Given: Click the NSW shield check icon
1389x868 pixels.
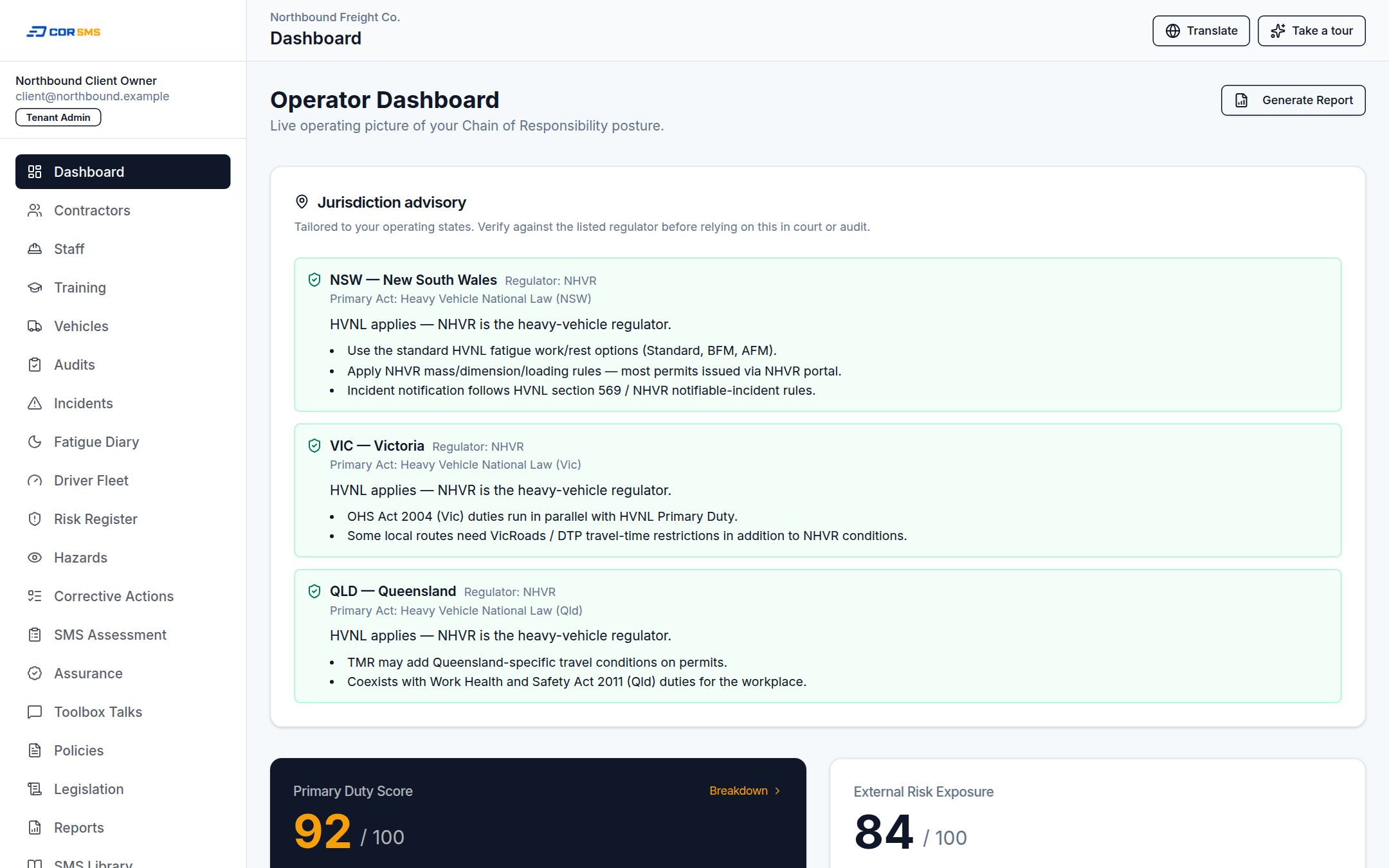Looking at the screenshot, I should pos(314,280).
